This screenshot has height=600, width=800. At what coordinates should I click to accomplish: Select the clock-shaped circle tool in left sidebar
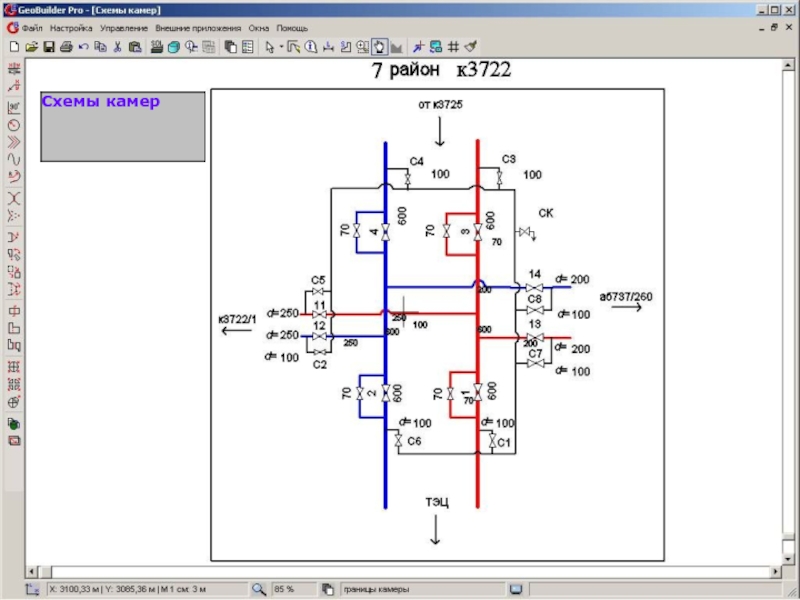(x=14, y=125)
